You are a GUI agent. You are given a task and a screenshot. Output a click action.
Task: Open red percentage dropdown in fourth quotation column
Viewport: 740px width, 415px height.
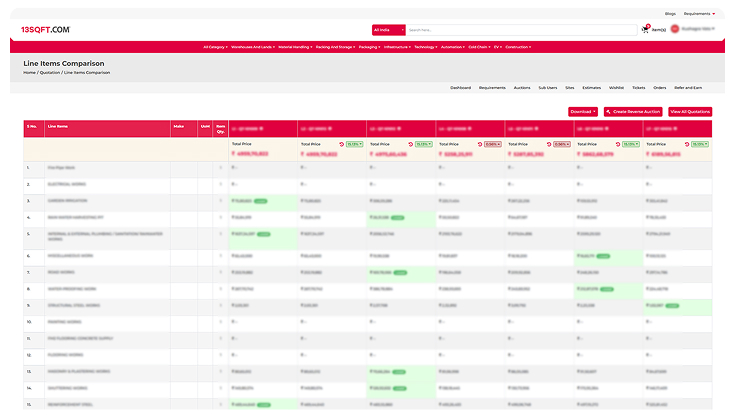493,144
